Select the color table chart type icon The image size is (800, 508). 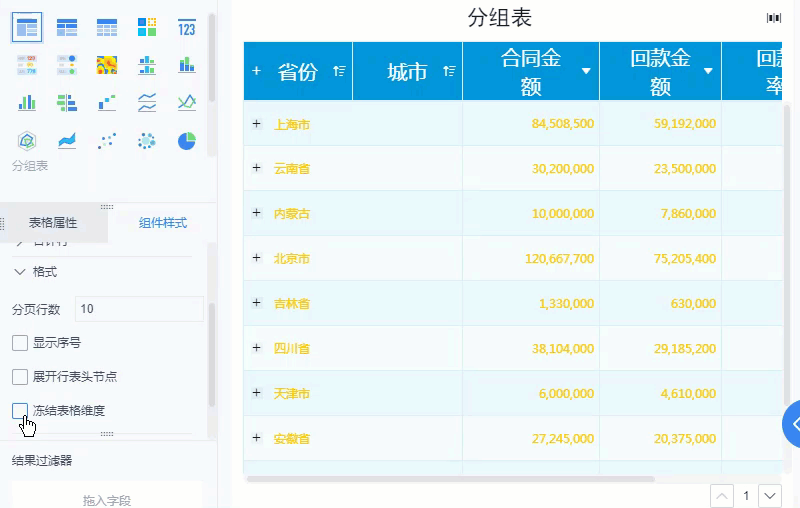tap(27, 65)
